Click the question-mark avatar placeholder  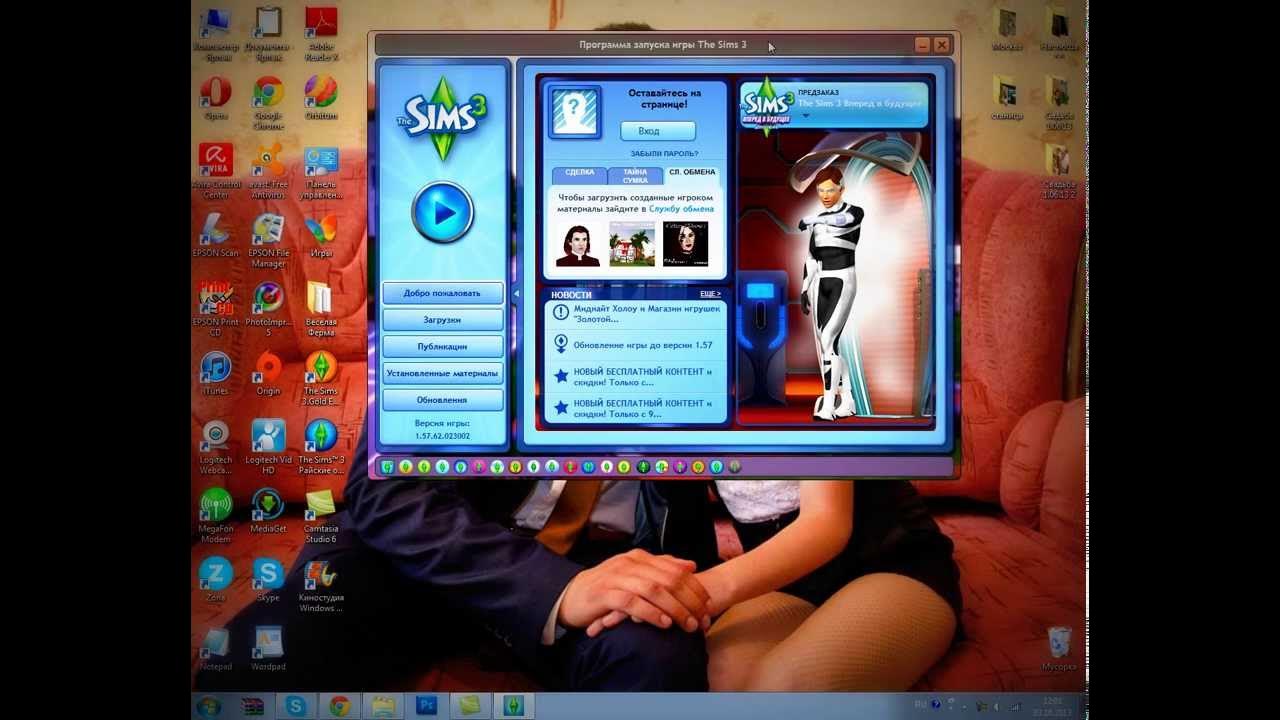point(575,112)
